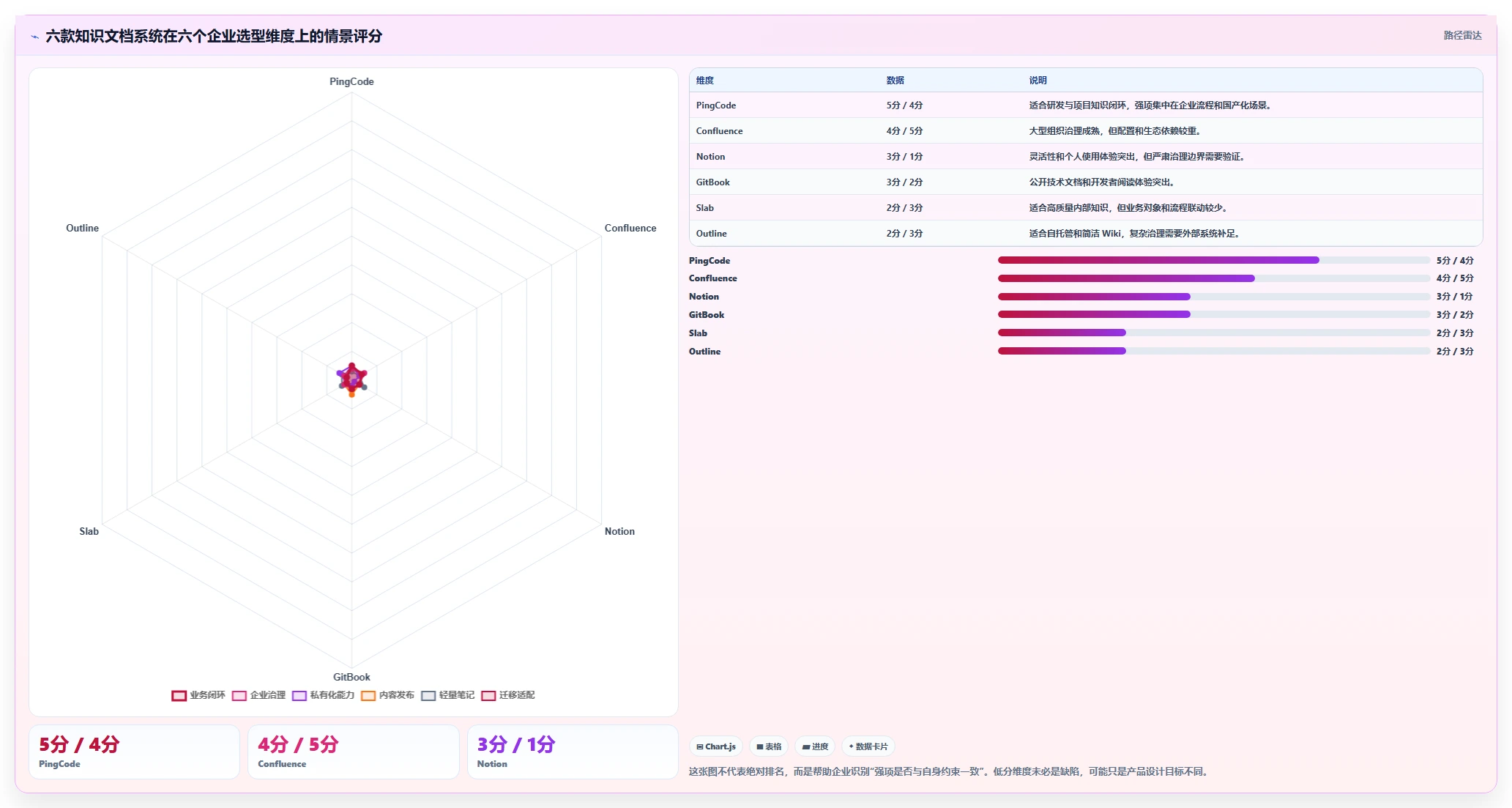Toggle the 企业治理 legend color box

pos(239,695)
